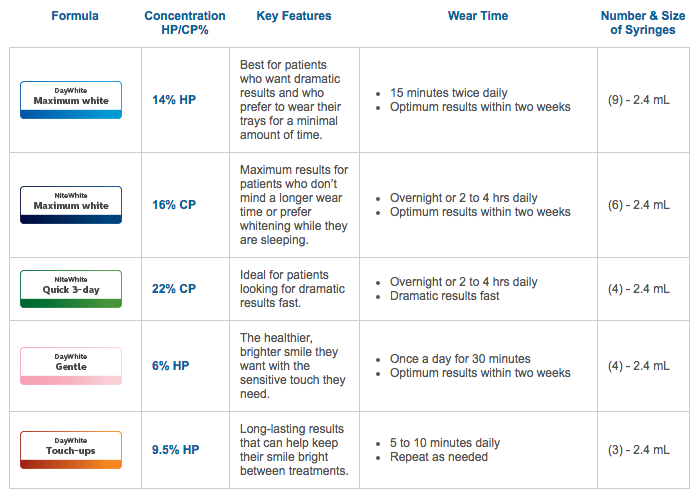Select the 6% HP concentration value

[x=171, y=366]
